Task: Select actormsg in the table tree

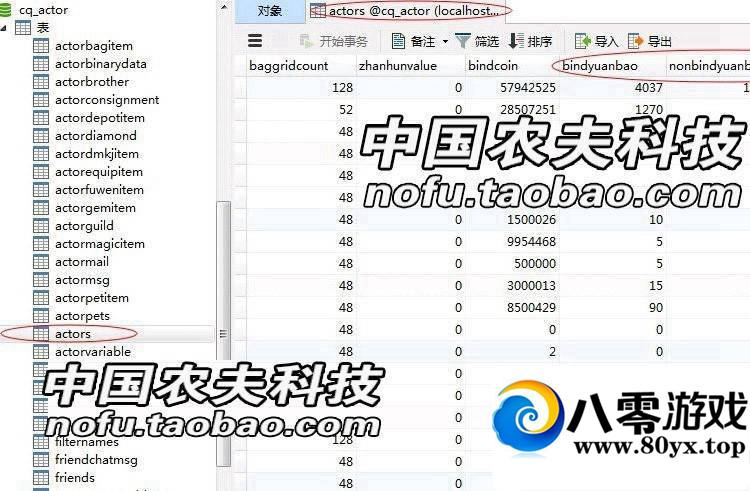Action: pyautogui.click(x=82, y=280)
